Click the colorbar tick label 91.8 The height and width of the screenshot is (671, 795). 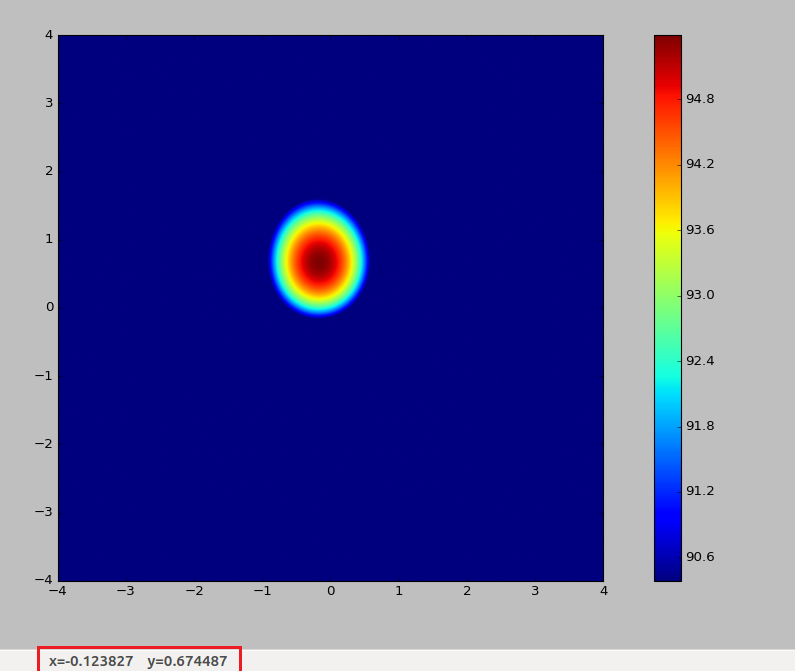pos(700,426)
